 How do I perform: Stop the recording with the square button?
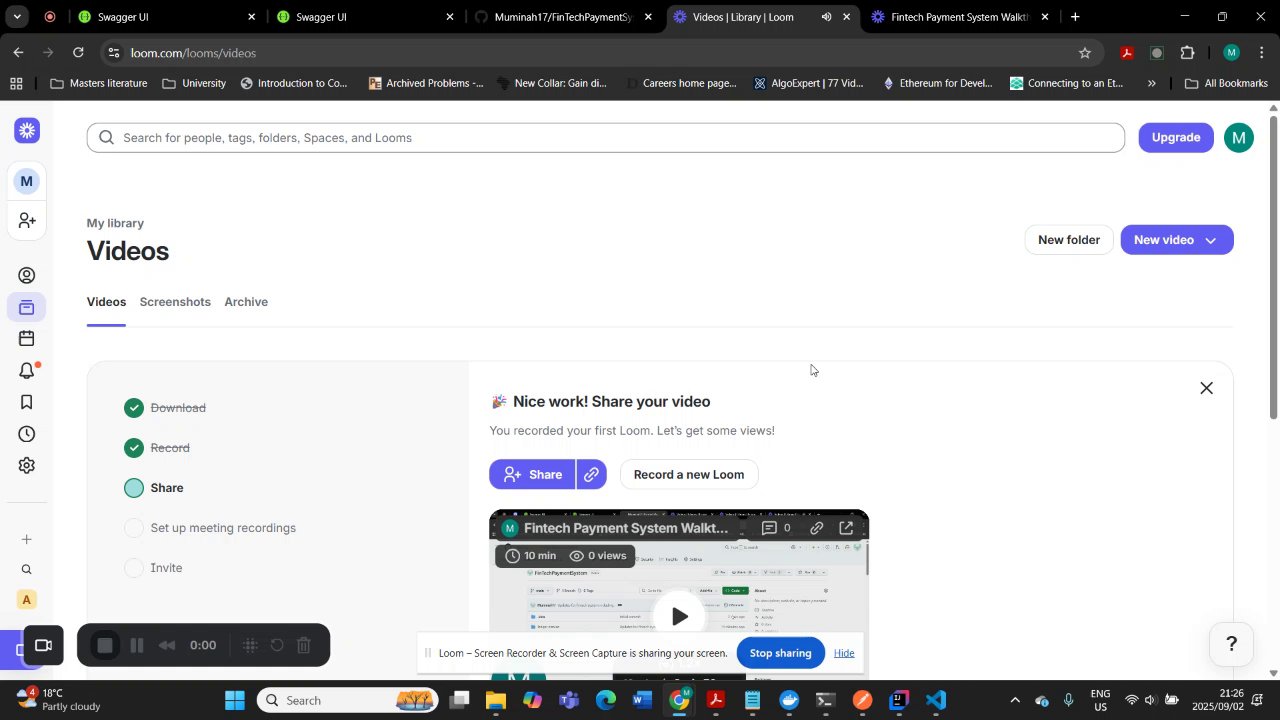(105, 646)
